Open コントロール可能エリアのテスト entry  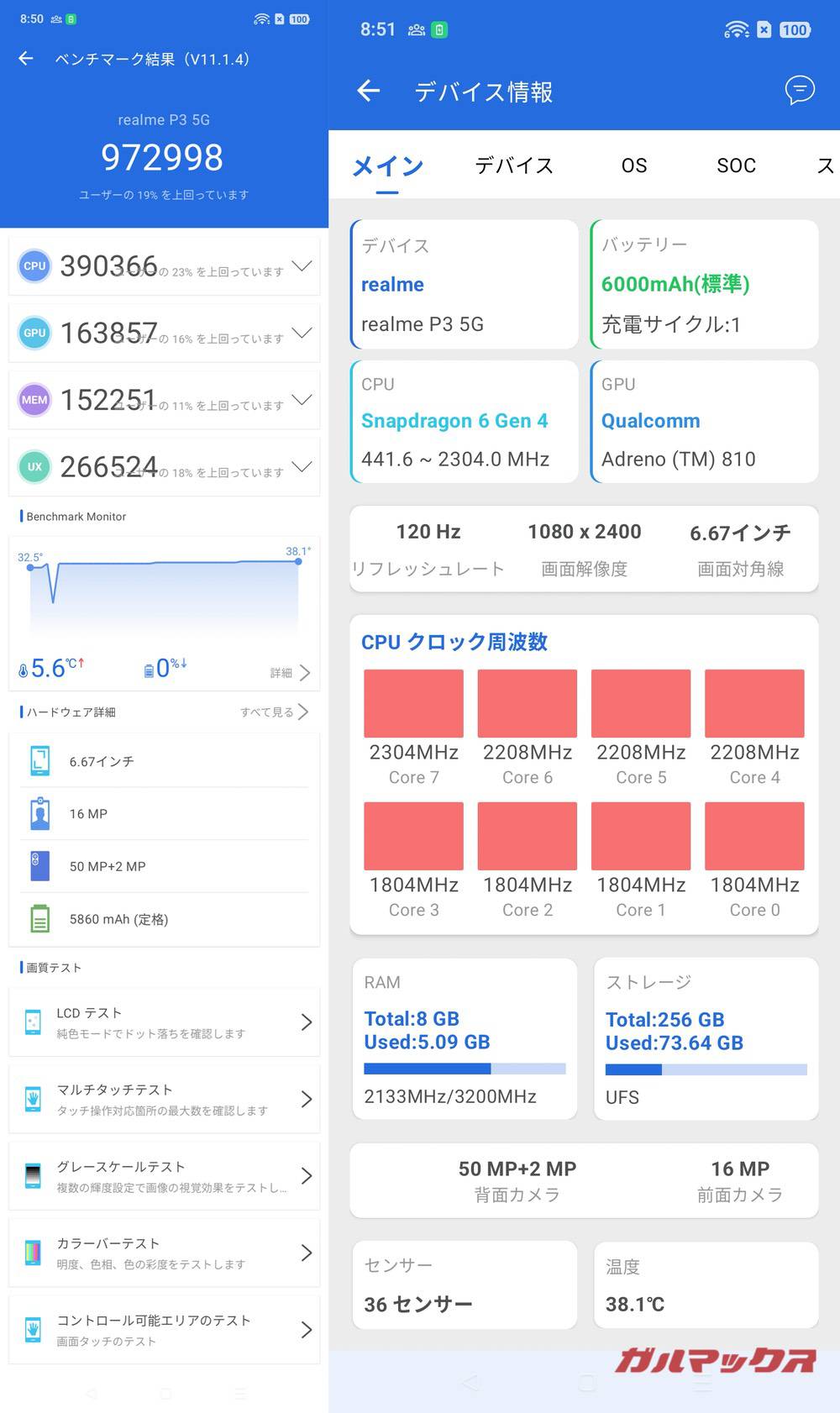point(164,1330)
